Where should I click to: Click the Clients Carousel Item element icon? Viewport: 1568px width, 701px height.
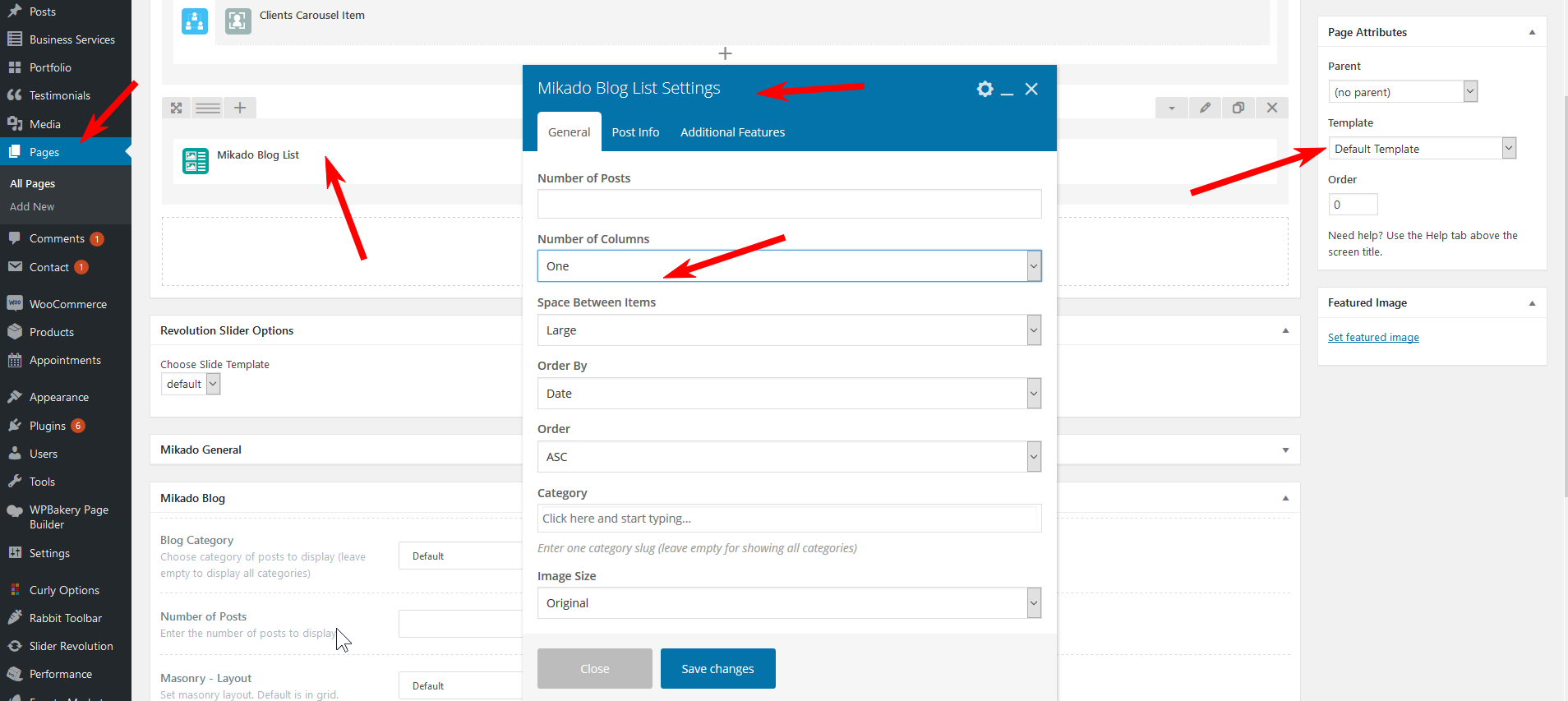pos(238,21)
